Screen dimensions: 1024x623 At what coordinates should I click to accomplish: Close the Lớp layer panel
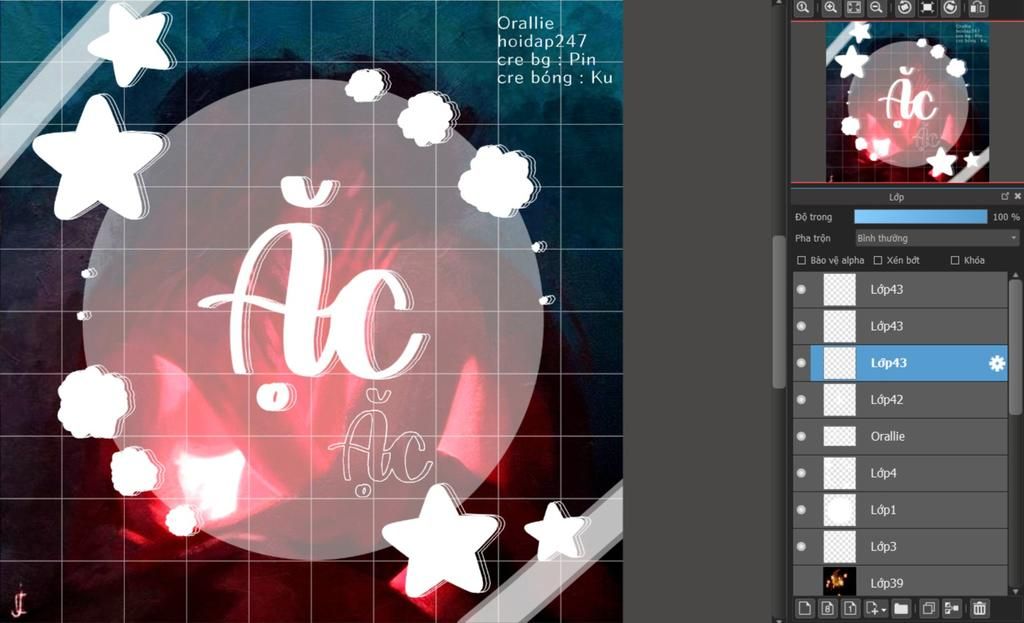[x=1017, y=196]
